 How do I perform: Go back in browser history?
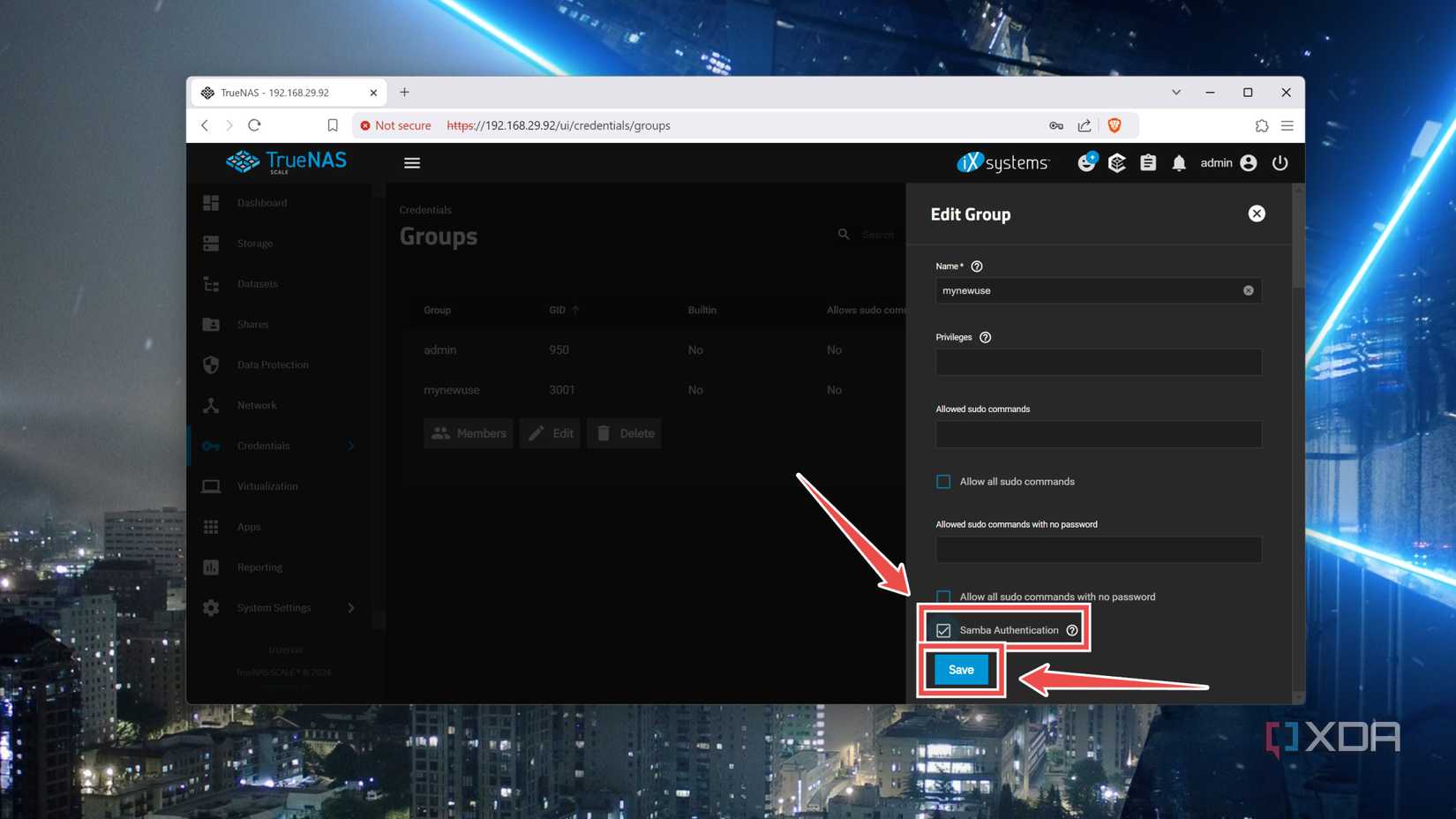[x=205, y=125]
